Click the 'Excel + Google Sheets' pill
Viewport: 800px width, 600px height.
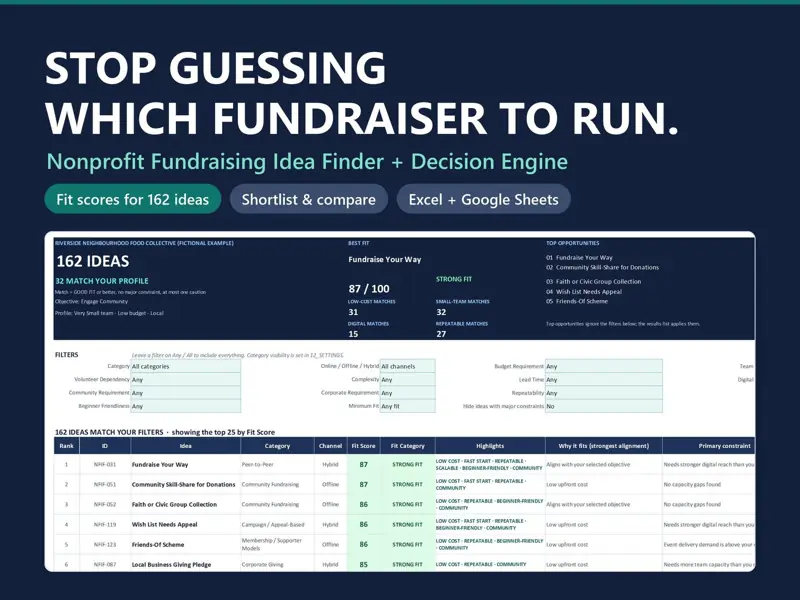click(x=483, y=199)
